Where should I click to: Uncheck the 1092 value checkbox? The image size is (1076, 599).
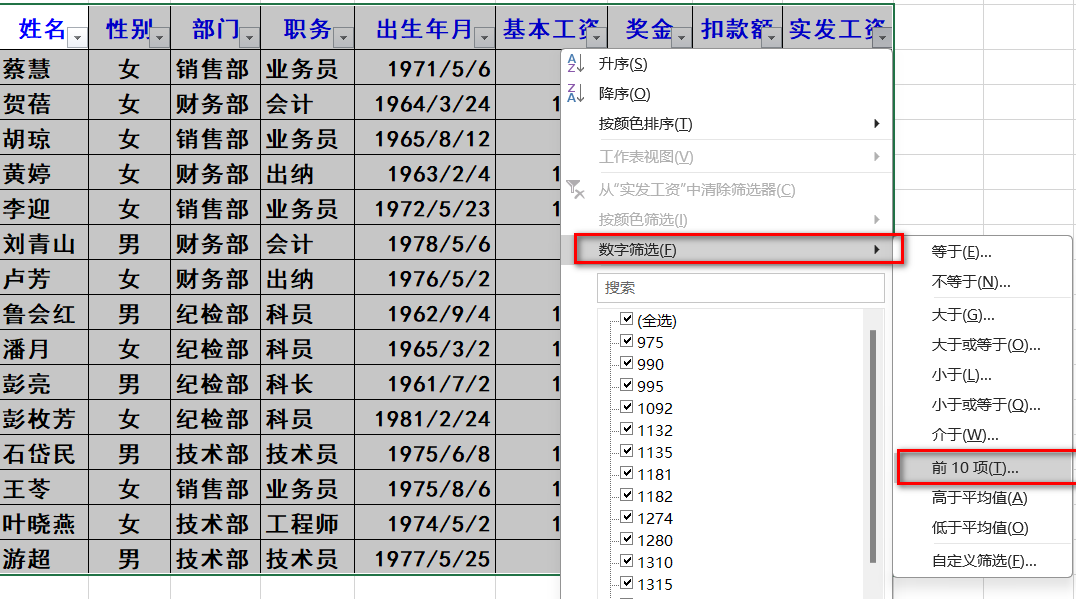[x=627, y=408]
